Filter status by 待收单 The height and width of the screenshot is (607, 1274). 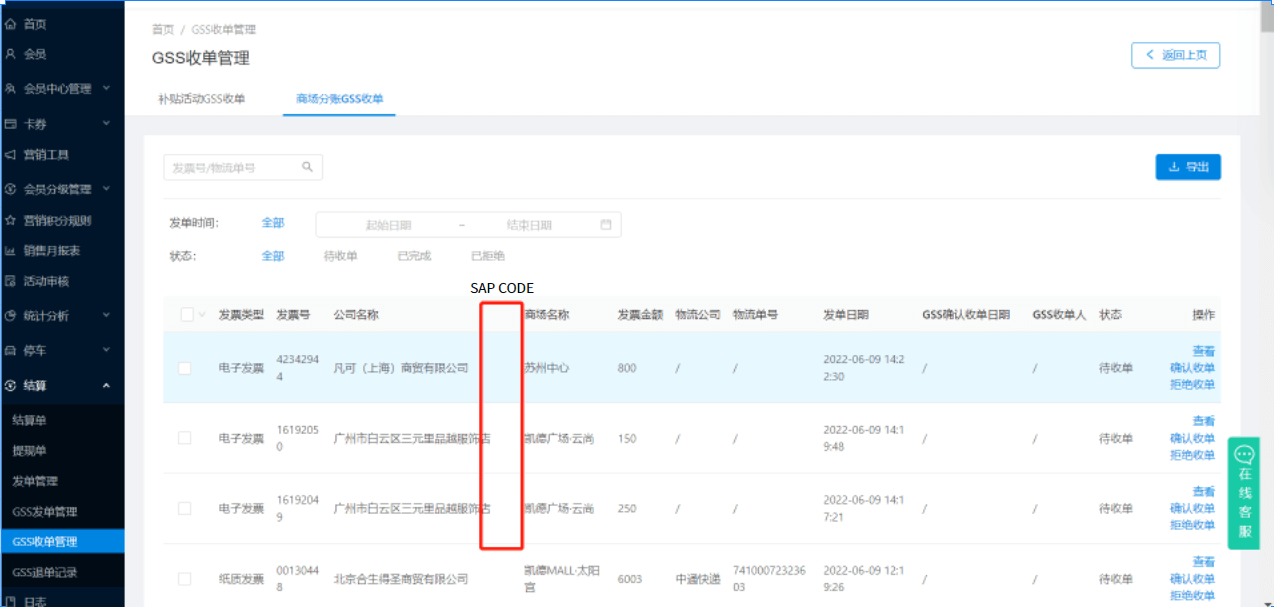click(x=341, y=256)
